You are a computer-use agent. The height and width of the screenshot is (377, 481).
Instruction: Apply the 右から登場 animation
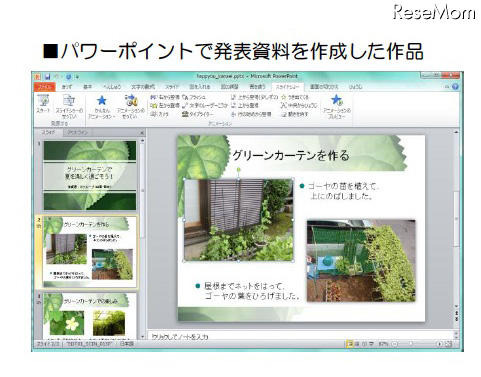(x=165, y=97)
